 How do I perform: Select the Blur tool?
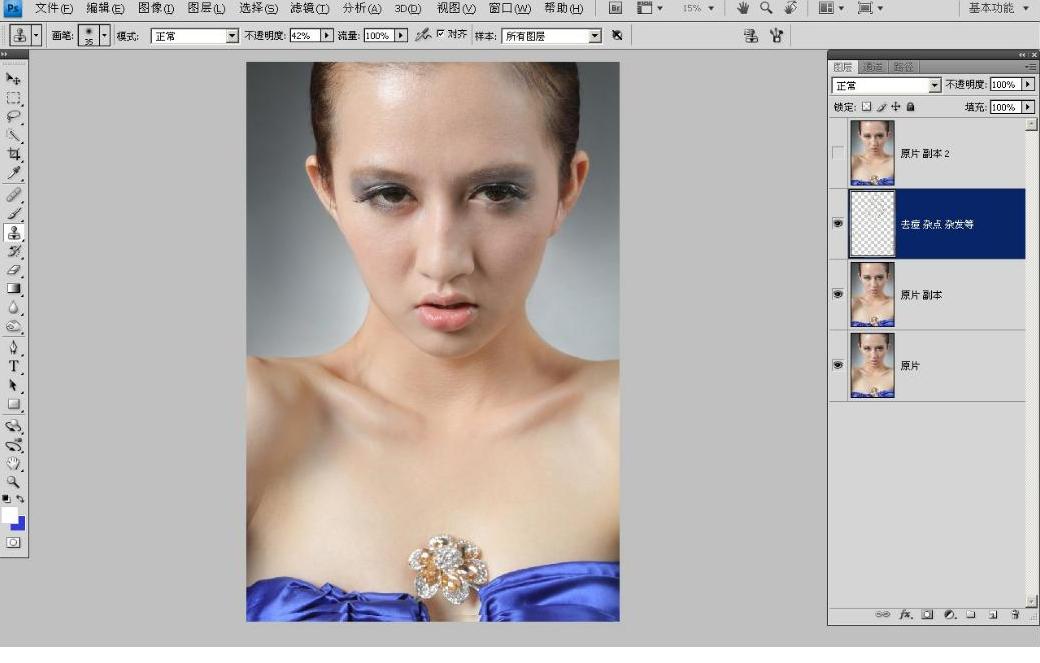coord(13,308)
